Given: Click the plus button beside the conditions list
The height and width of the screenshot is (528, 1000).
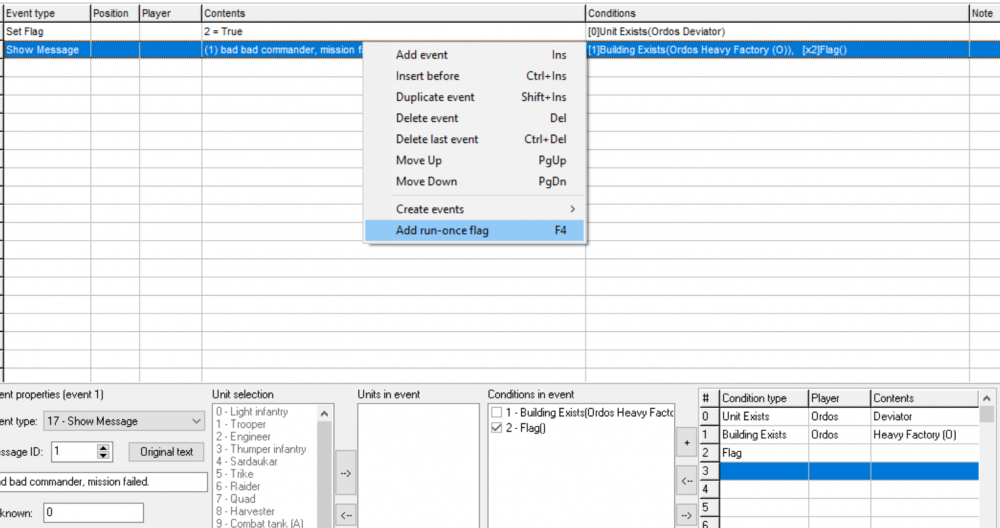Looking at the screenshot, I should pos(686,441).
